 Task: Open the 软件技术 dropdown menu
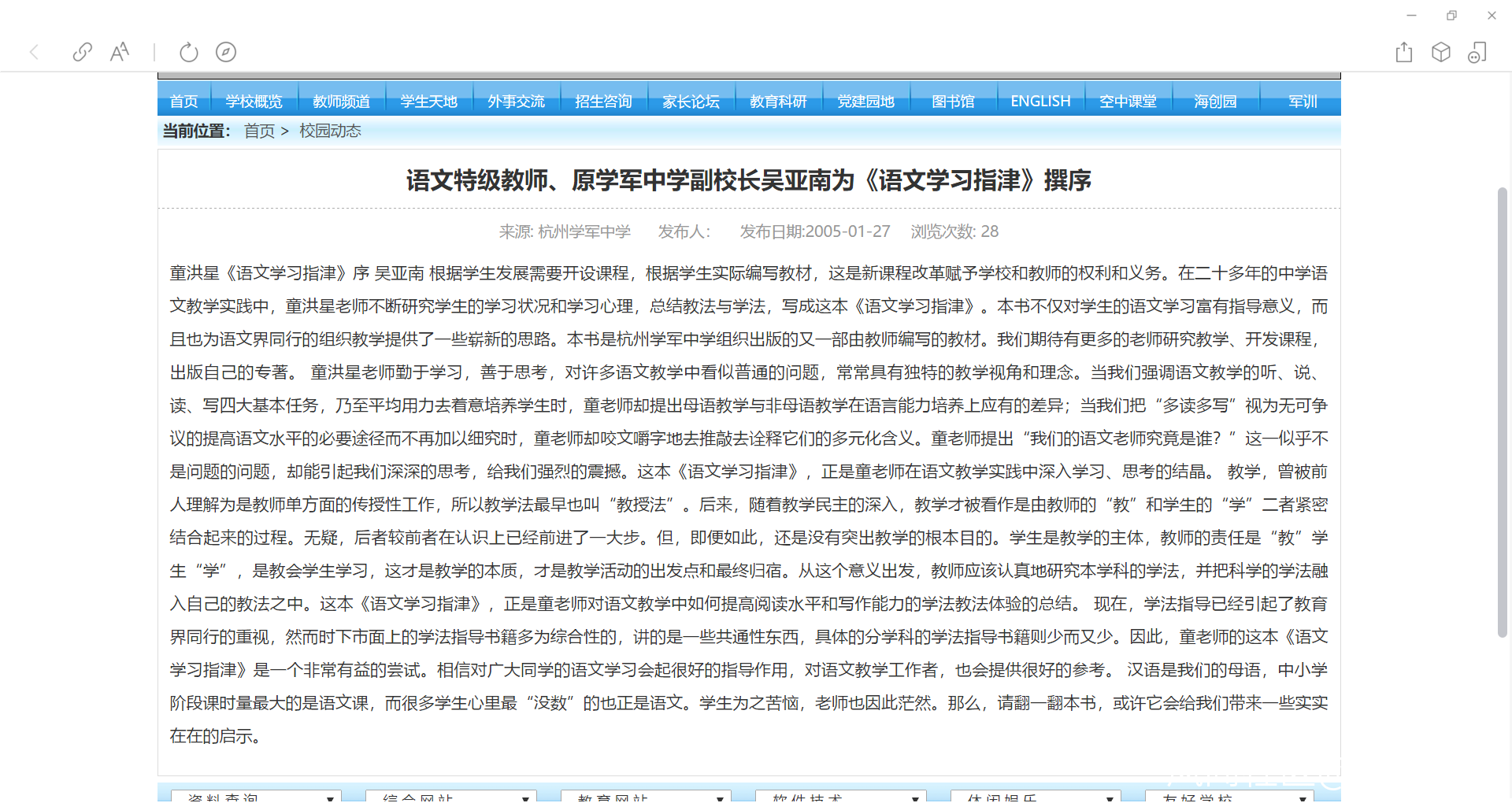point(840,797)
